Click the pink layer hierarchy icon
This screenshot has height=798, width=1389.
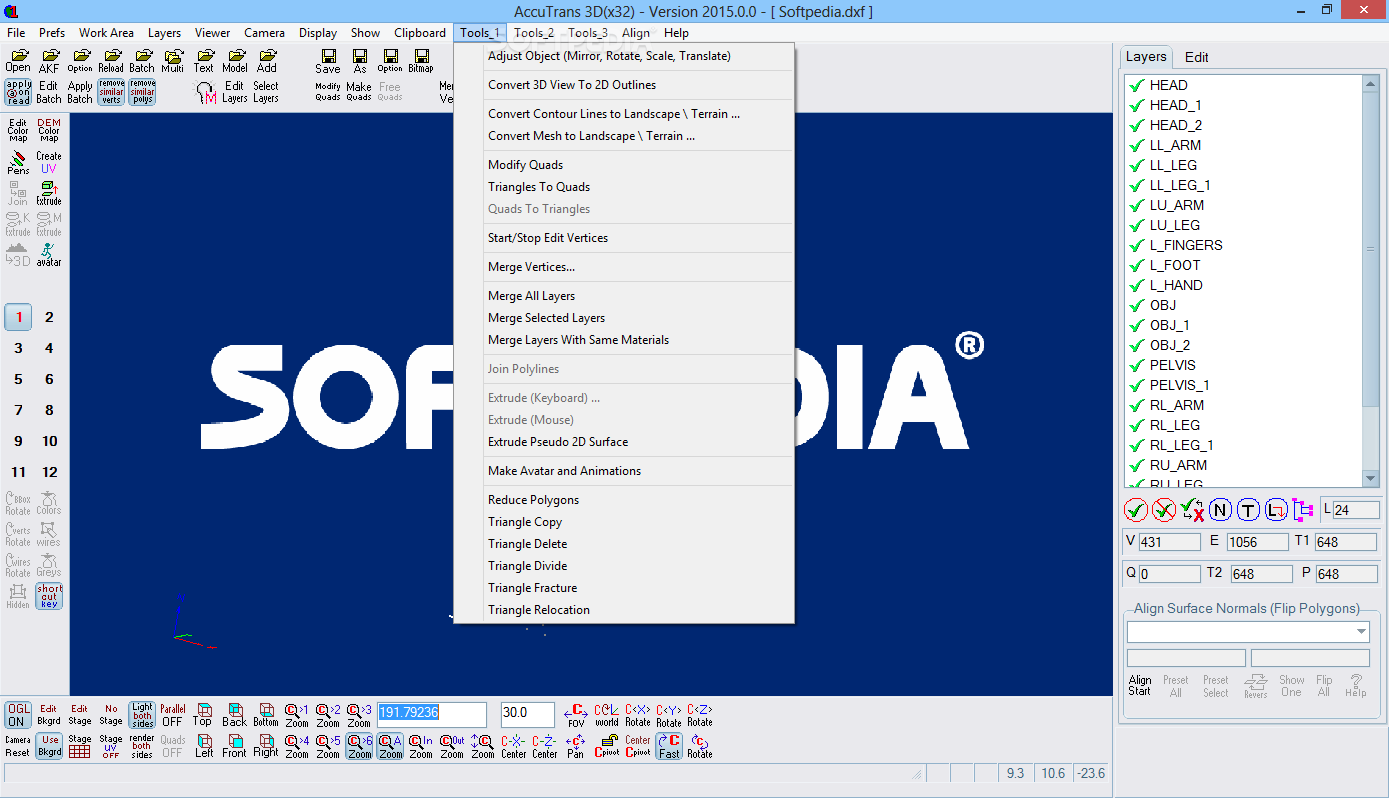point(1303,510)
